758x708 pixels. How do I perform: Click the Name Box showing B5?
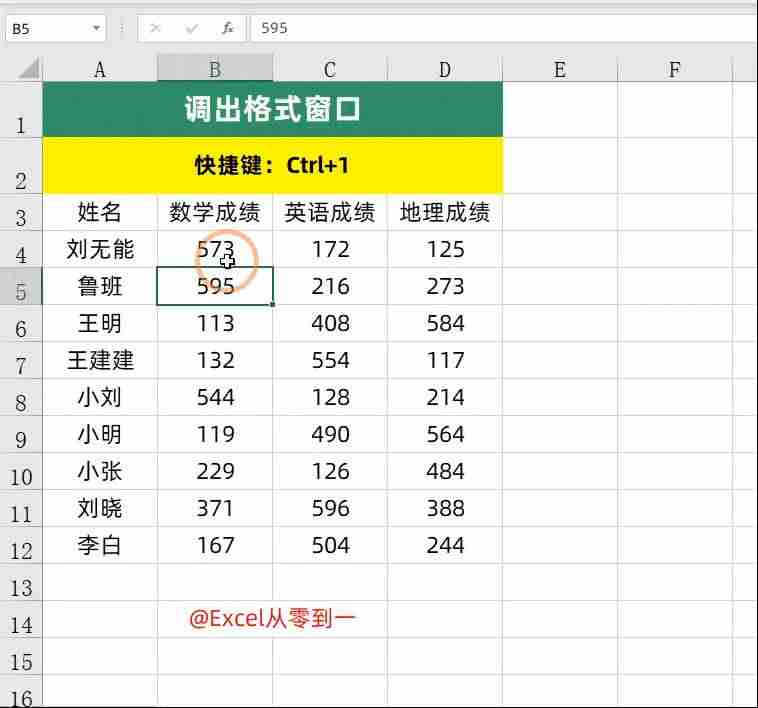coord(56,29)
